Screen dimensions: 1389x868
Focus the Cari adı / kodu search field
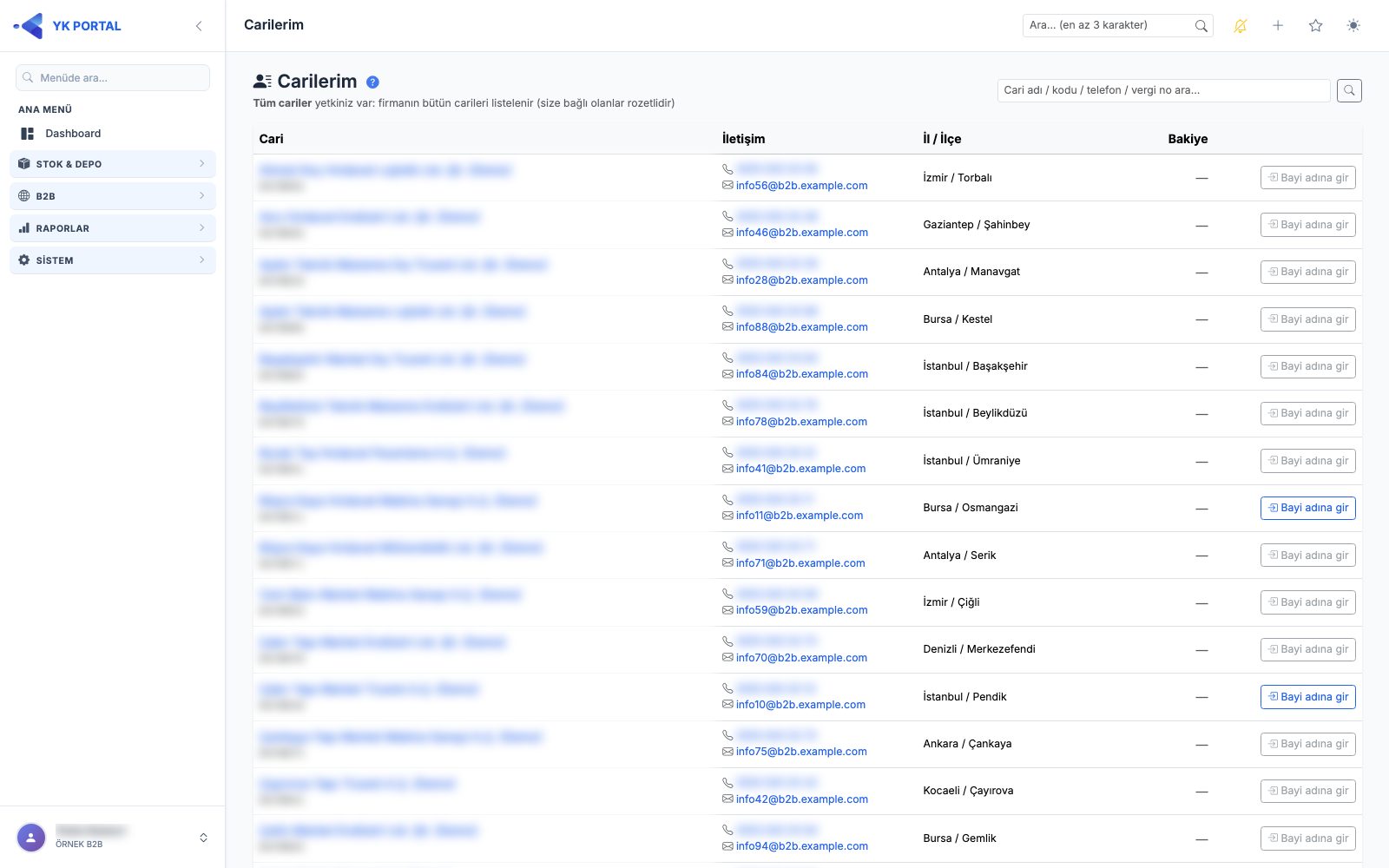tap(1164, 90)
